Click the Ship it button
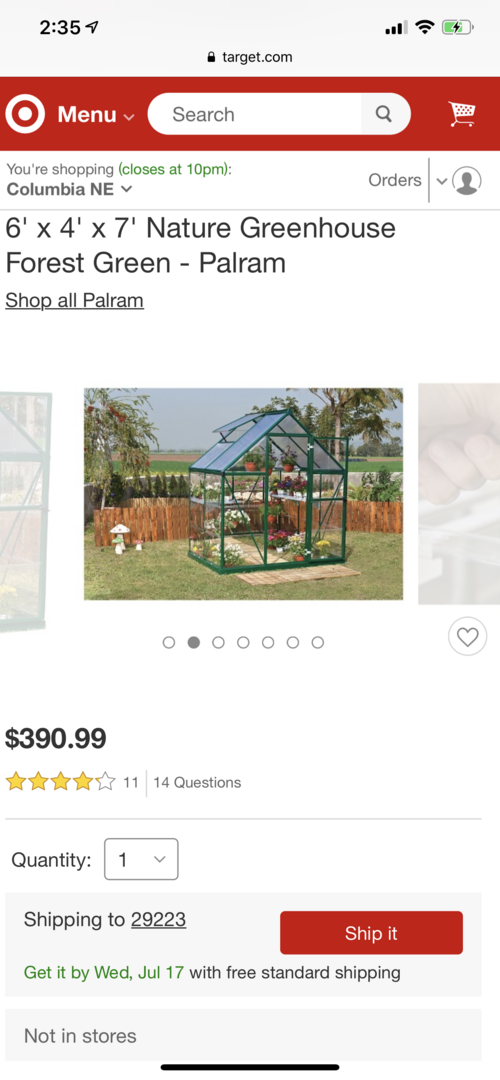Viewport: 500px width, 1080px height. (371, 933)
